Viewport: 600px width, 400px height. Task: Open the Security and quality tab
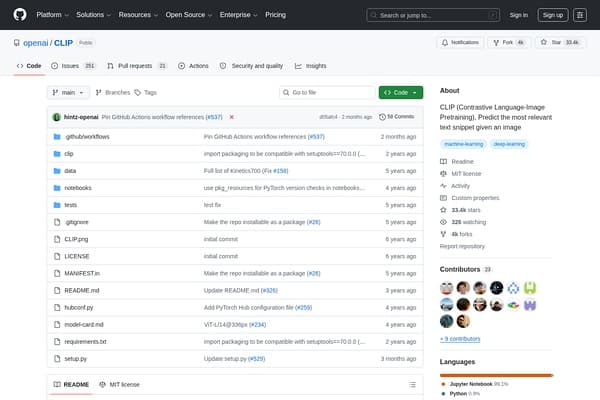point(251,66)
